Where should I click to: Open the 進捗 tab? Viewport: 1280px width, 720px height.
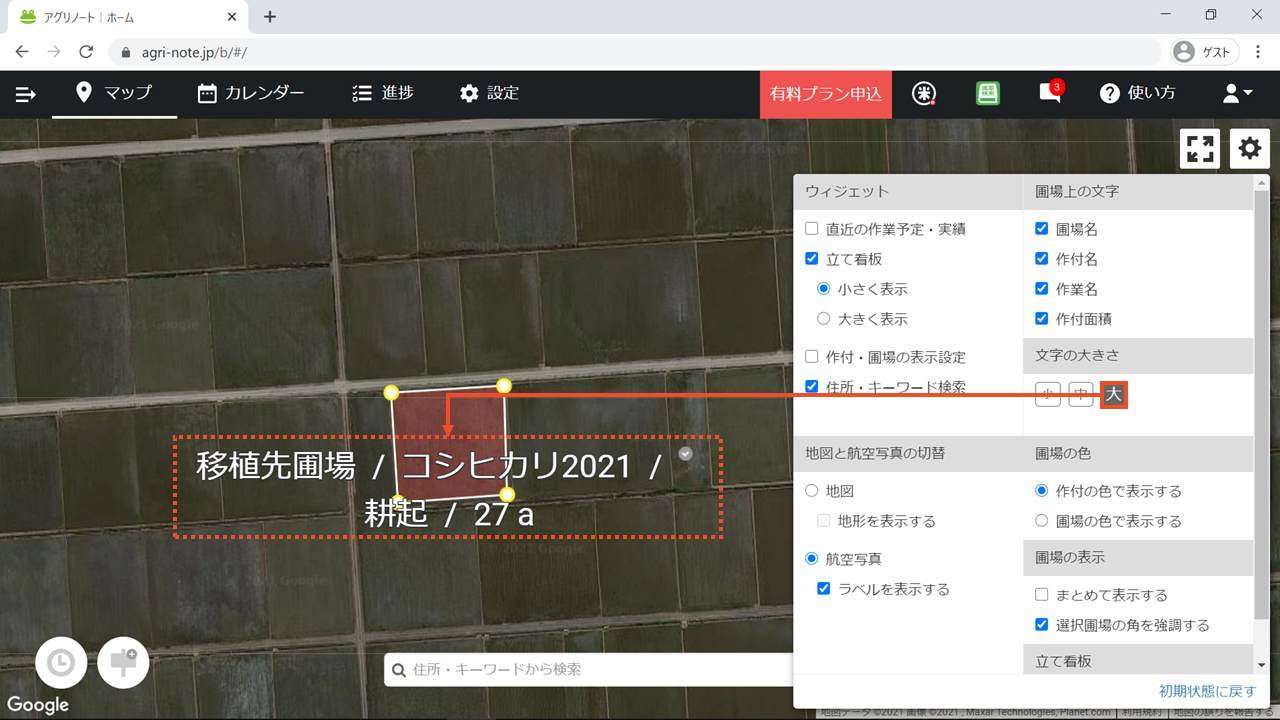(383, 93)
